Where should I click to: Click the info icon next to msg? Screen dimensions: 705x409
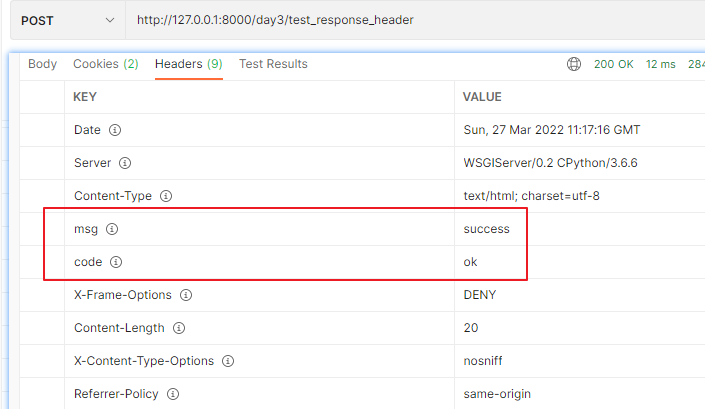pyautogui.click(x=112, y=229)
